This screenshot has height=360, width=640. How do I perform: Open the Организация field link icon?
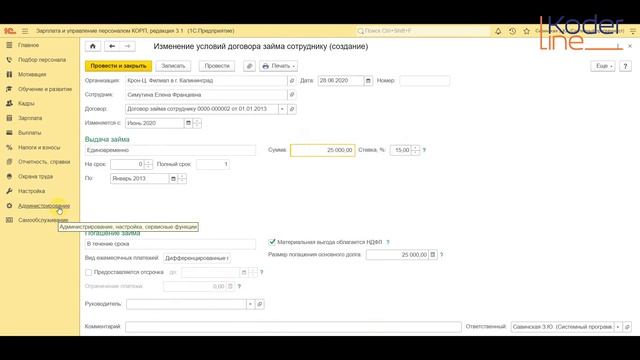(292, 81)
